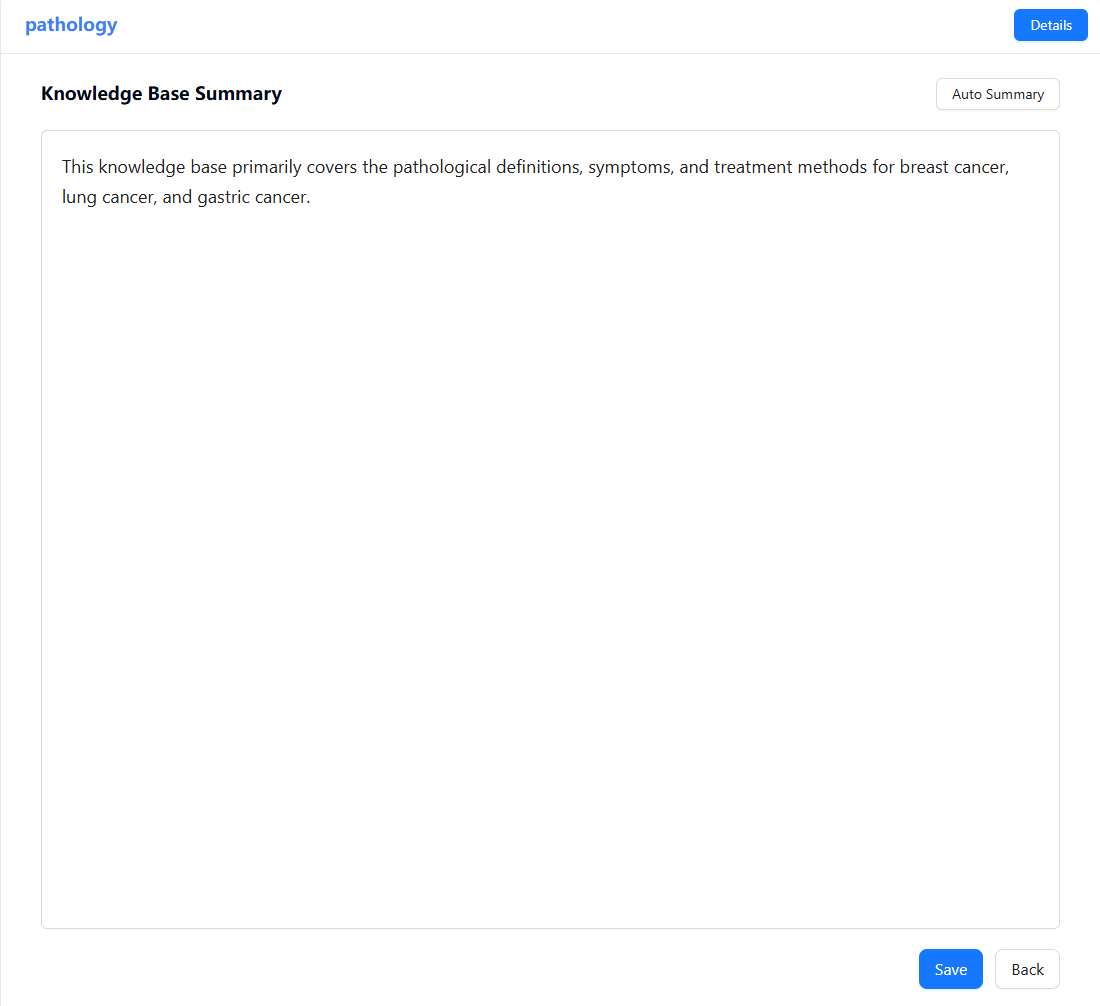The image size is (1100, 1006).
Task: Click the word "This" starting the summary
Action: pos(77,167)
